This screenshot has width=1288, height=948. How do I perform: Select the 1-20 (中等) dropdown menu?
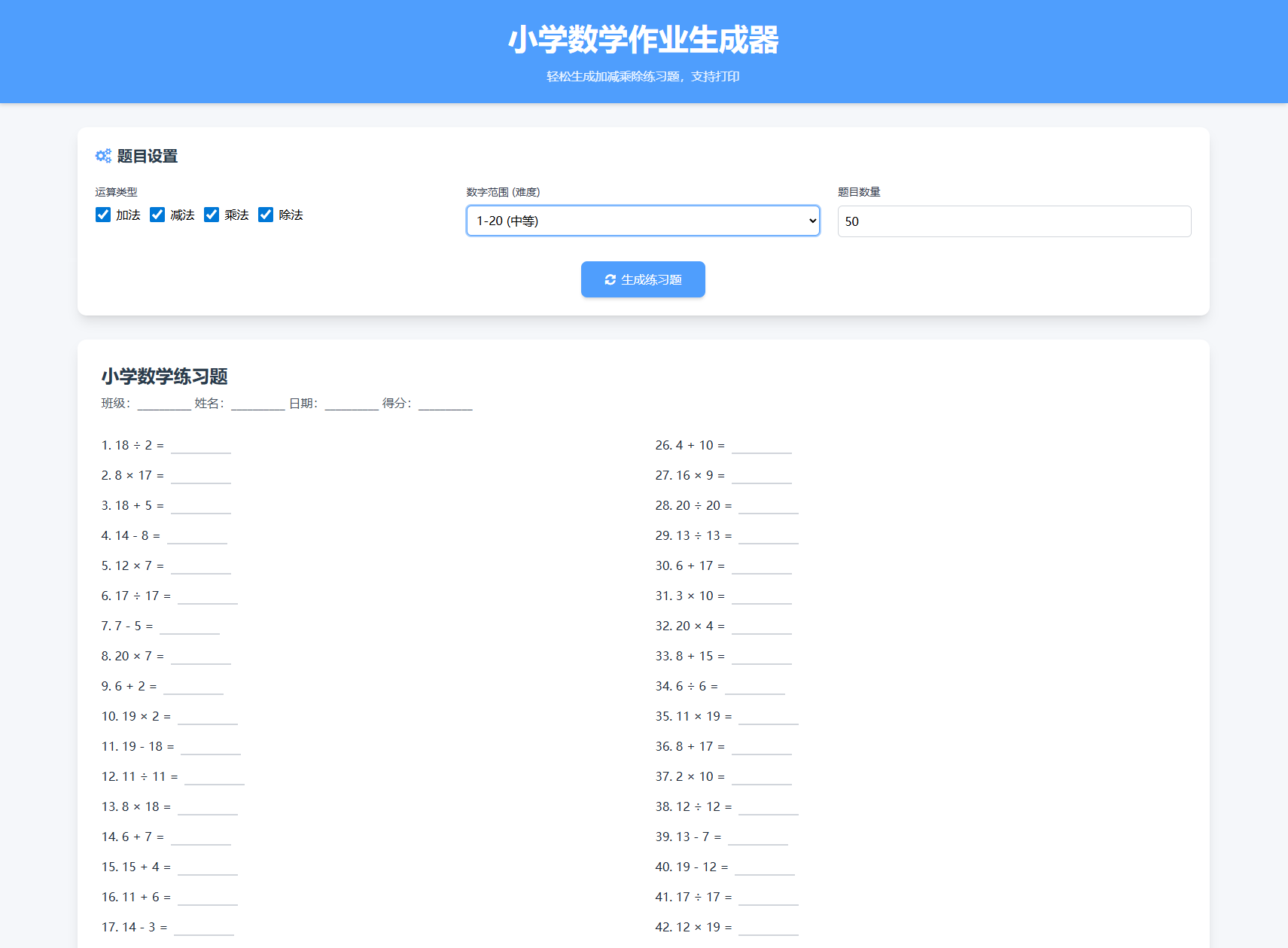(642, 221)
